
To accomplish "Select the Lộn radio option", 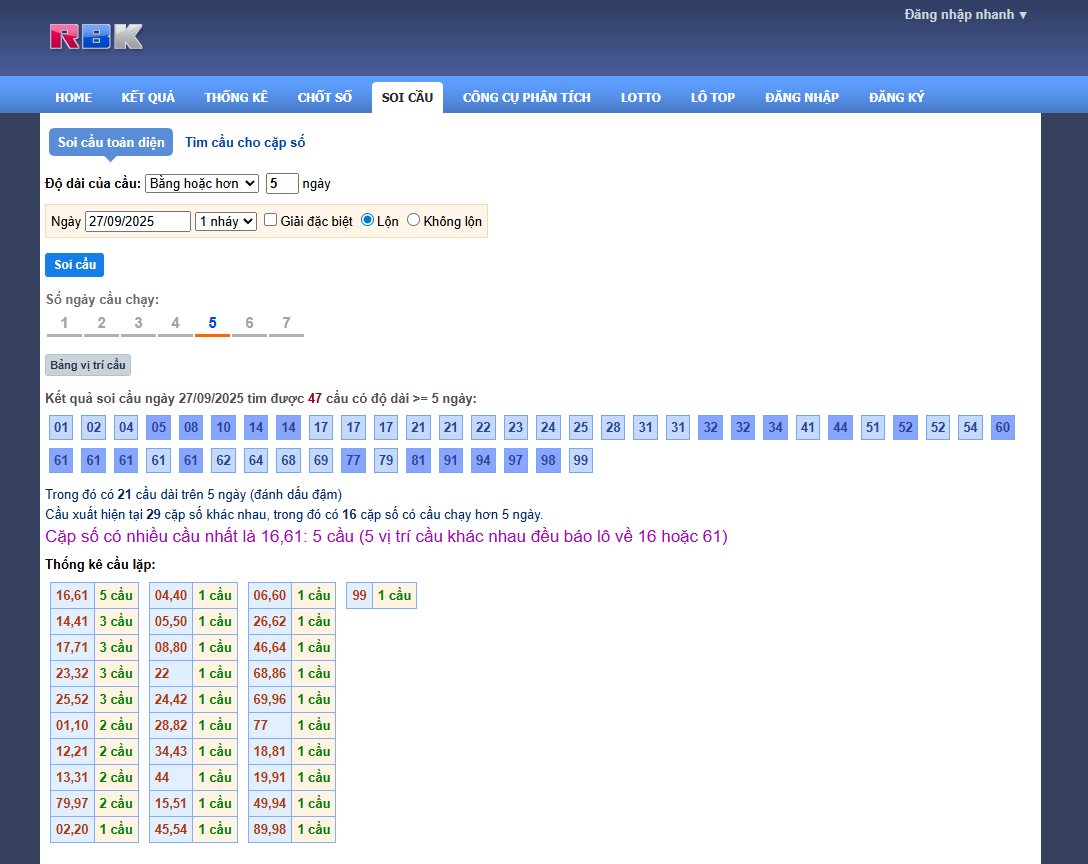I will coord(367,220).
